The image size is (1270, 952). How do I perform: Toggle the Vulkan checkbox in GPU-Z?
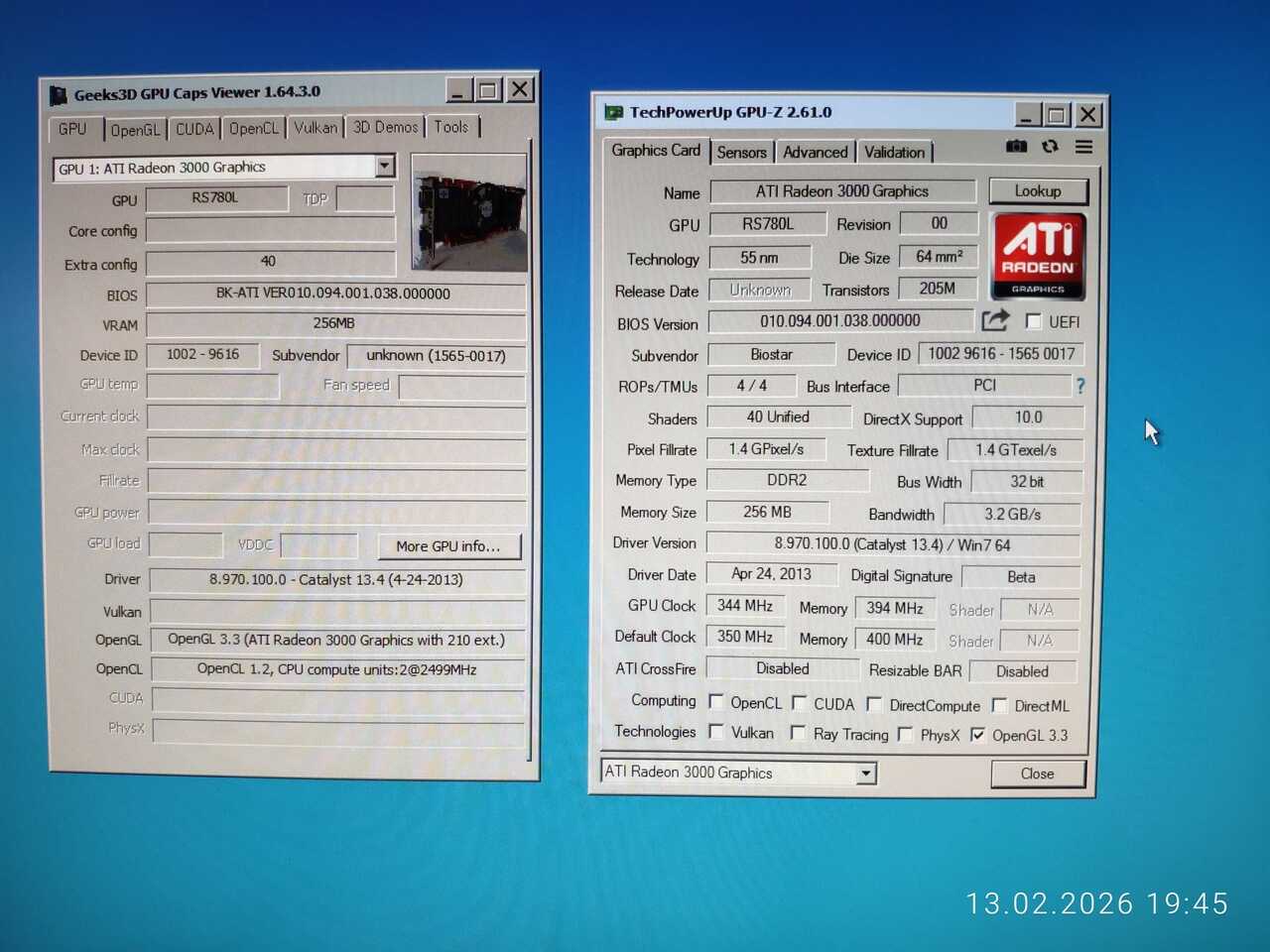pos(715,732)
